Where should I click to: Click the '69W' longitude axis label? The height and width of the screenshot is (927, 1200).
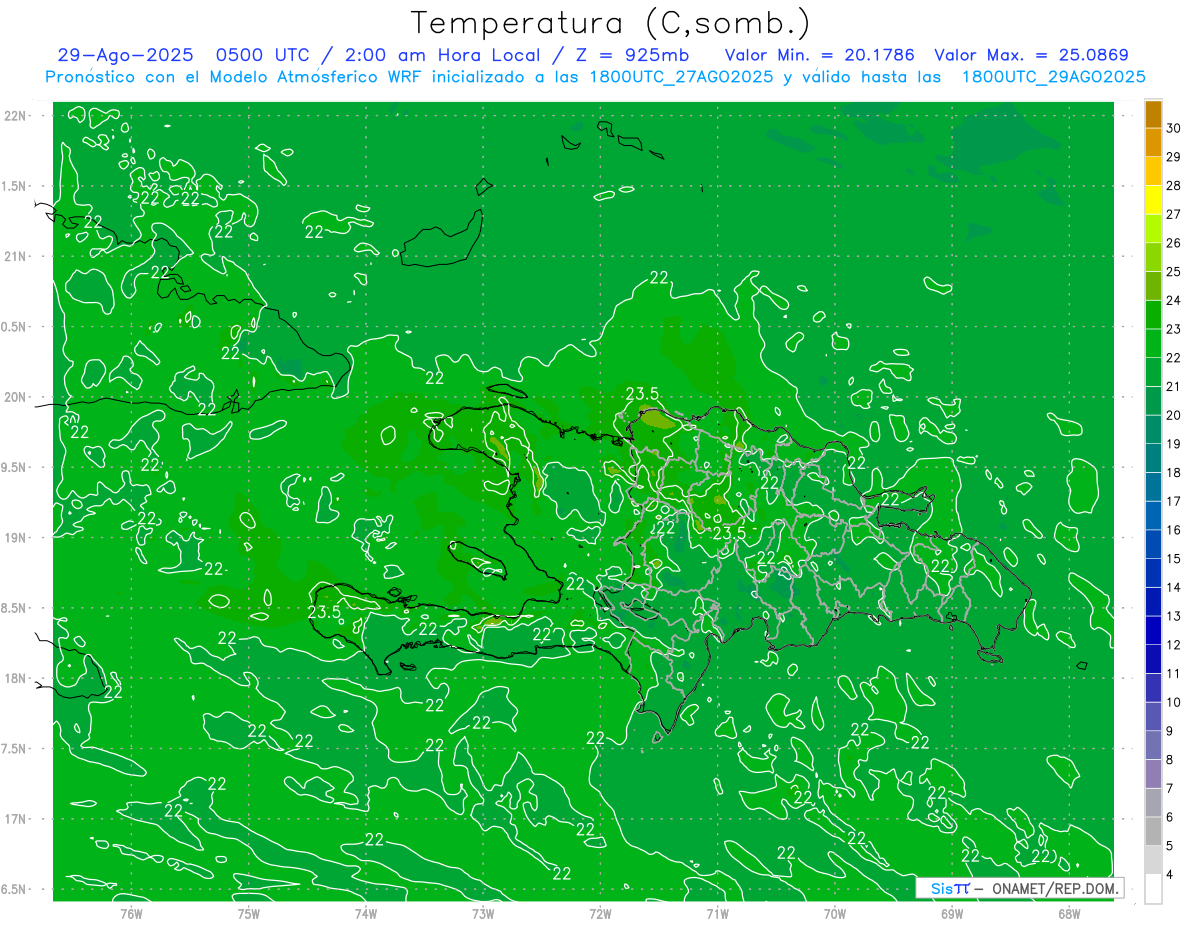(x=952, y=914)
